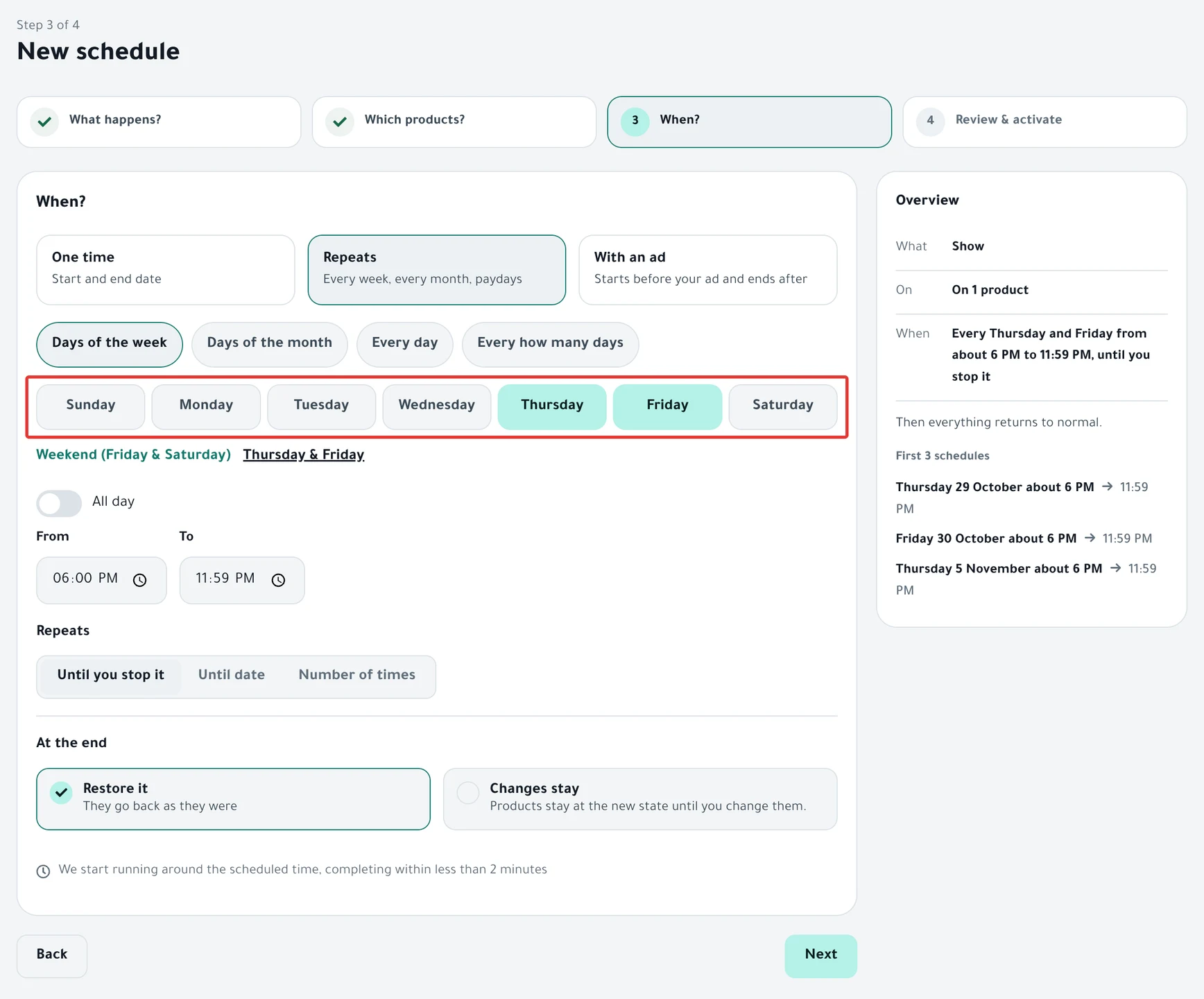The width and height of the screenshot is (1204, 999).
Task: Click the step 4 number badge
Action: tap(931, 121)
